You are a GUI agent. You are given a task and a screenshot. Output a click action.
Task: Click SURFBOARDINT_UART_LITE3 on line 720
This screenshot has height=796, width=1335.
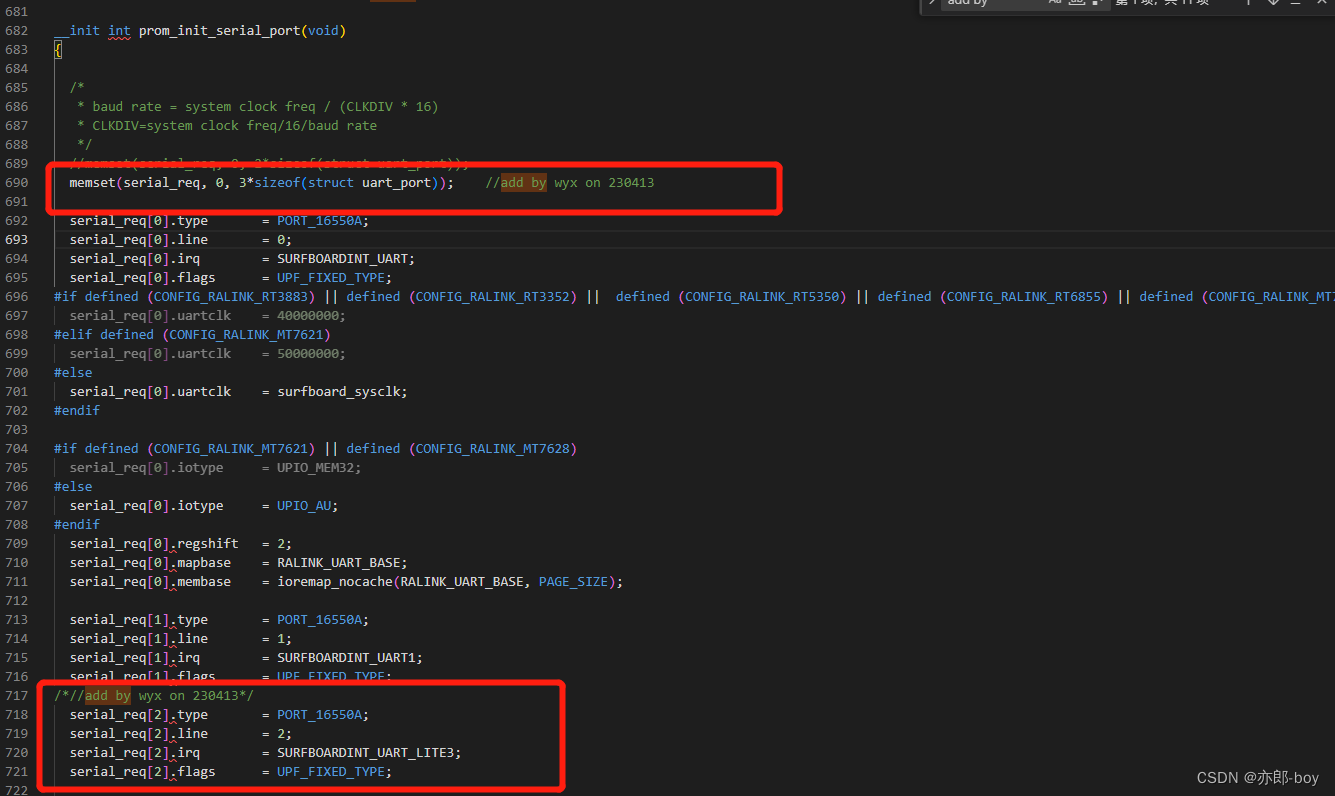pyautogui.click(x=366, y=753)
